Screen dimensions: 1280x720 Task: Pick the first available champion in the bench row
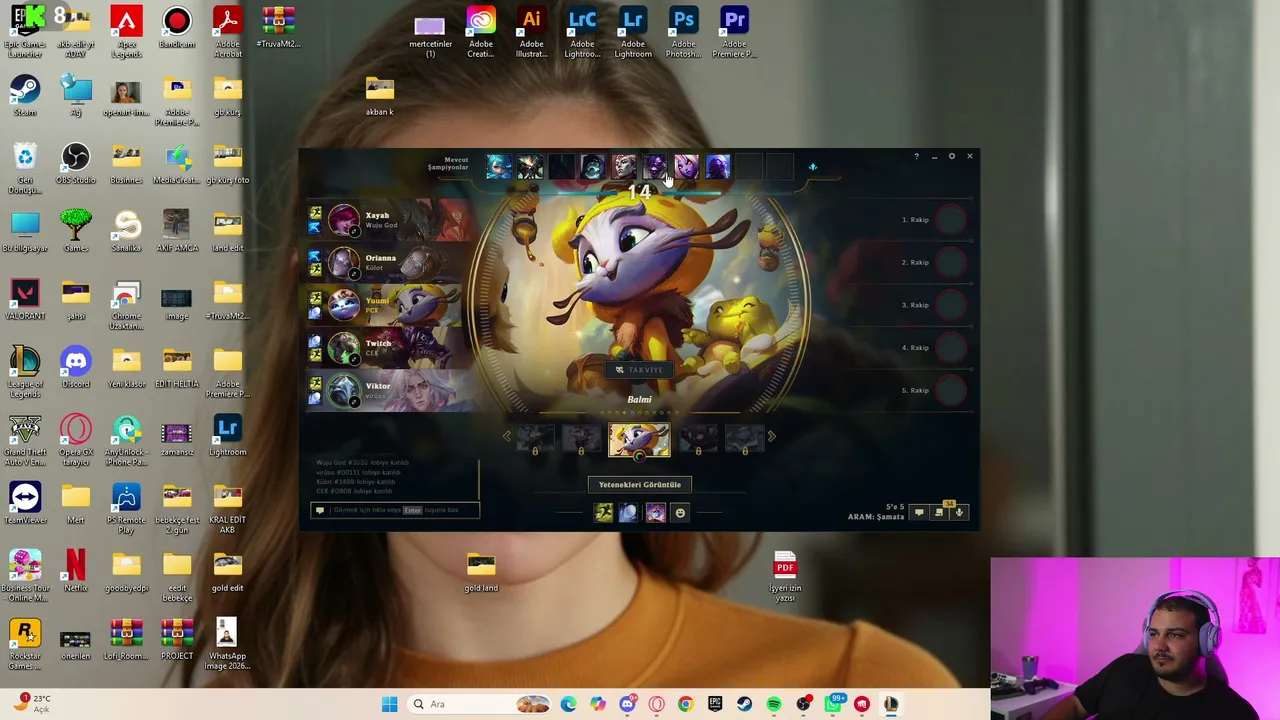coord(498,166)
